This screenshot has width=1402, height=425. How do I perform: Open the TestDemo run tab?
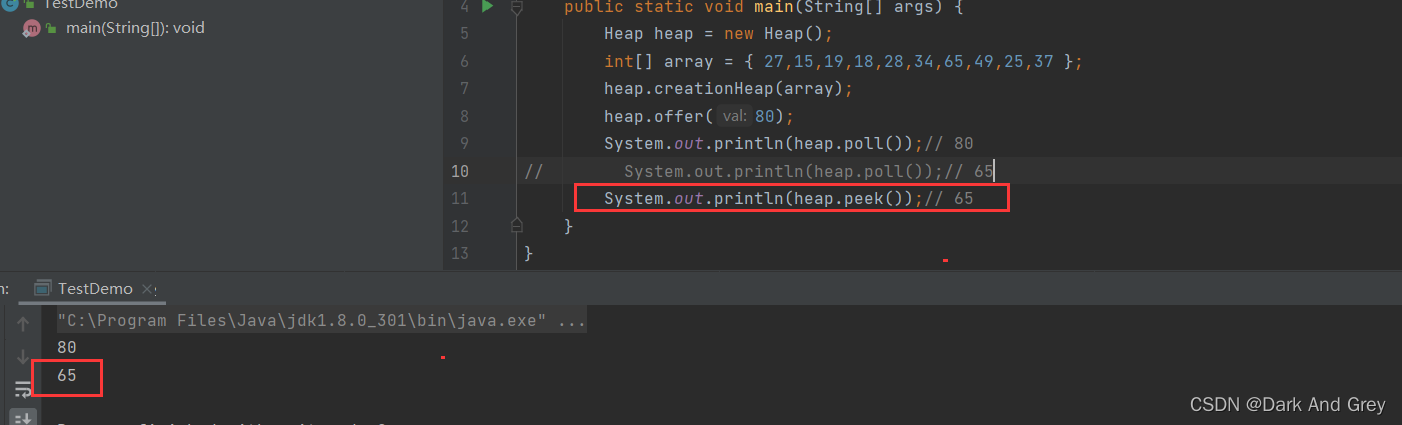[x=94, y=288]
